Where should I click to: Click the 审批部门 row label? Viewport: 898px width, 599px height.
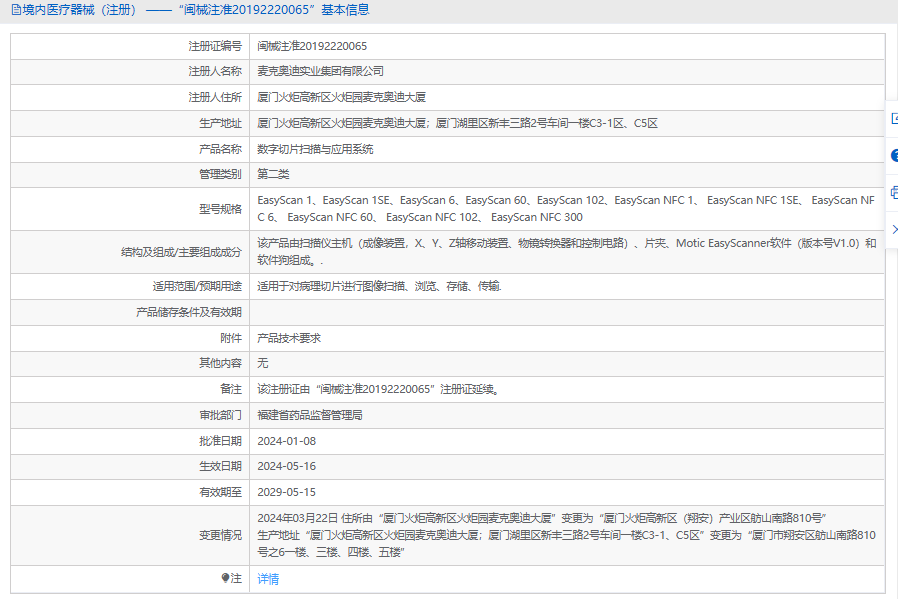coord(220,415)
